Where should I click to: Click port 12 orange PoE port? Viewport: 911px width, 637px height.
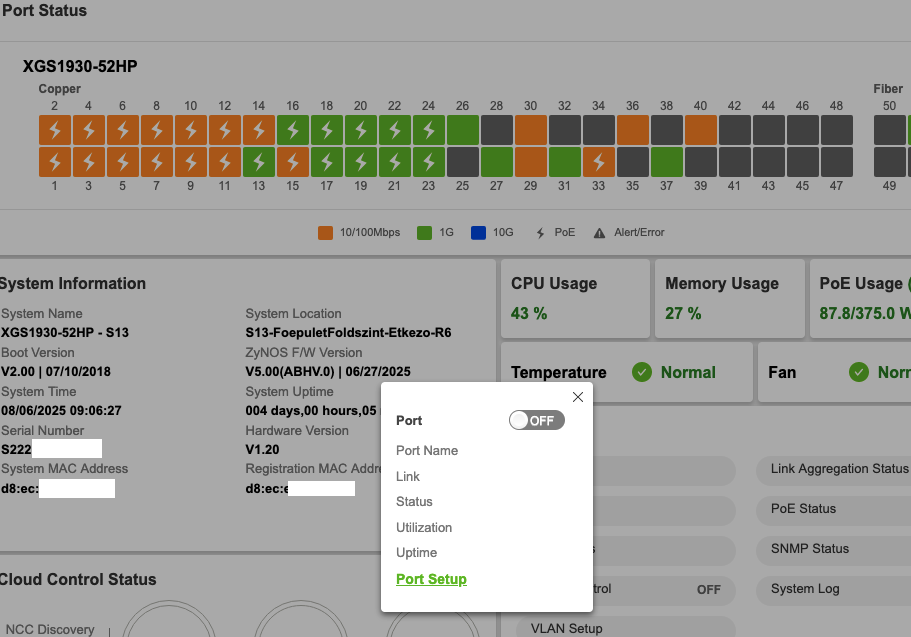[225, 130]
